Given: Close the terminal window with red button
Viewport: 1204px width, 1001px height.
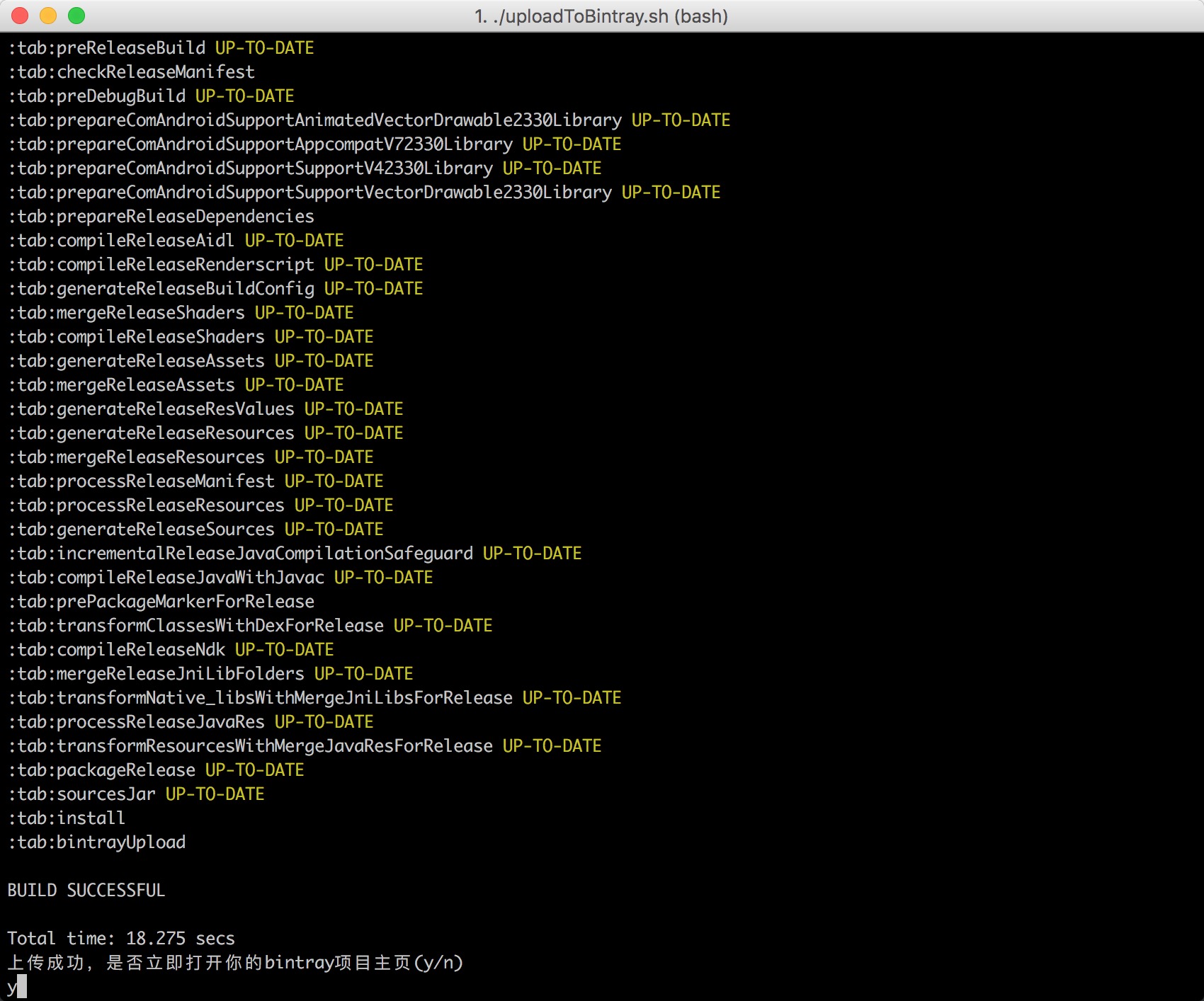Looking at the screenshot, I should 20,16.
